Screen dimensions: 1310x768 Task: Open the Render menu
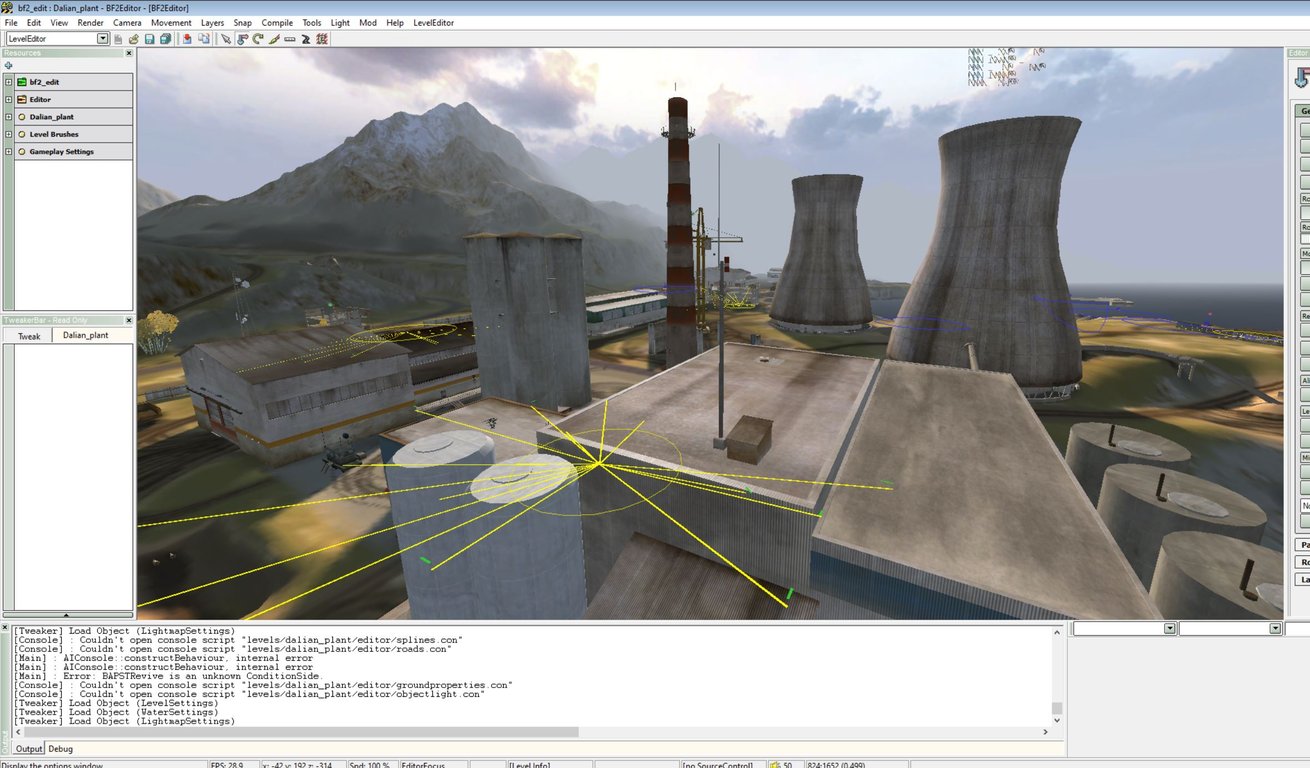[90, 22]
